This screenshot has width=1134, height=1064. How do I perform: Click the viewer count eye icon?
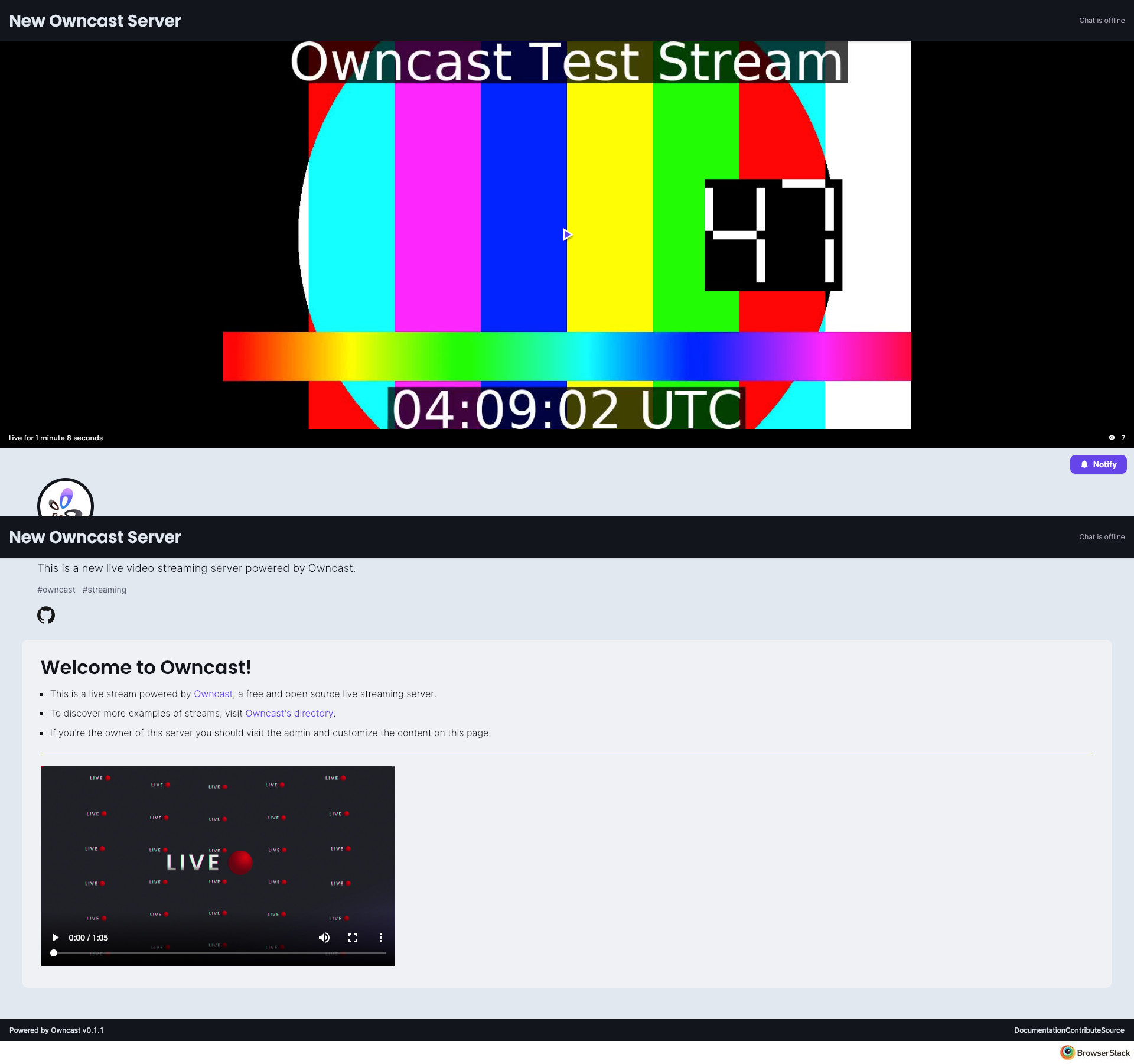pos(1112,438)
